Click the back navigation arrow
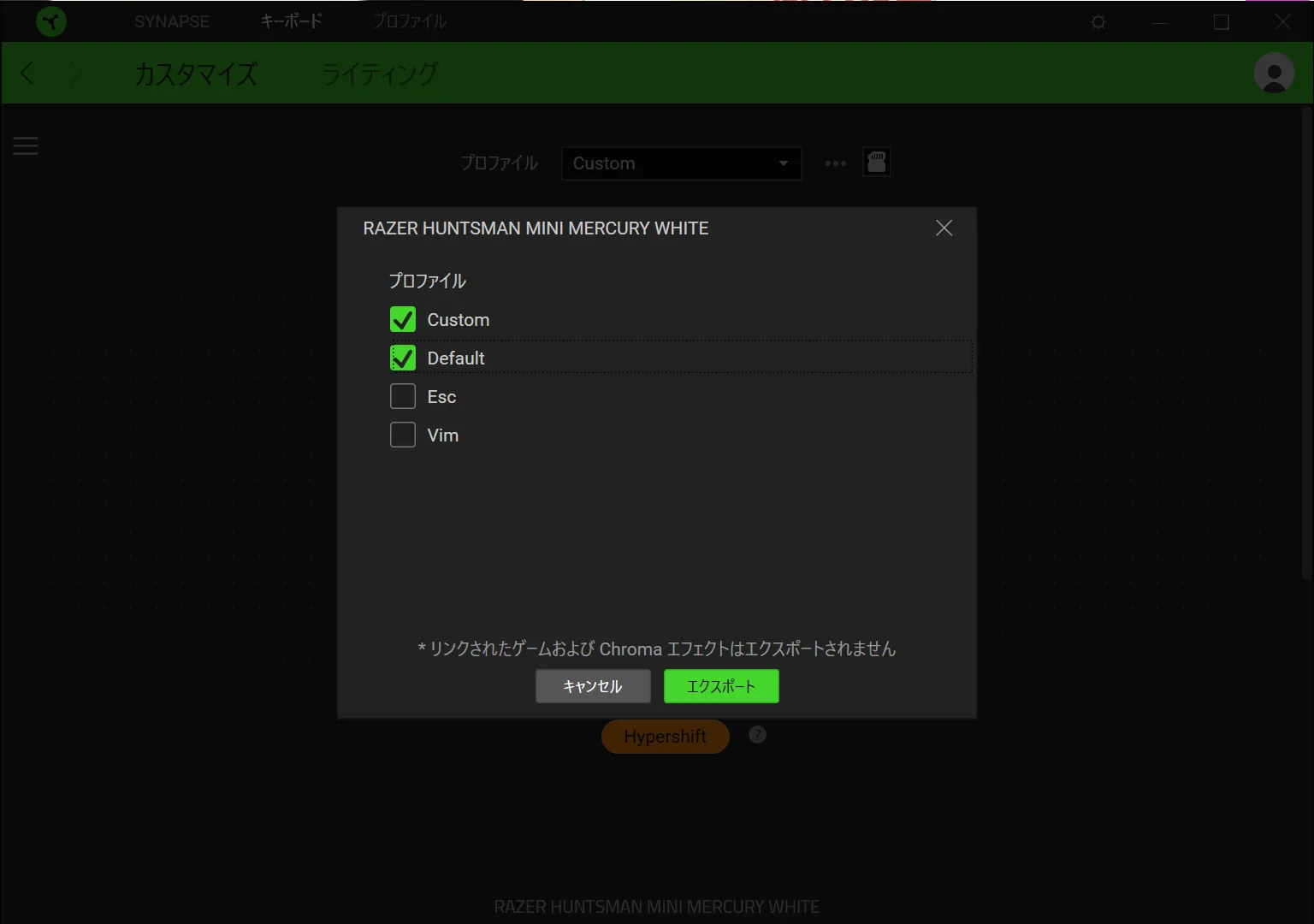The height and width of the screenshot is (924, 1314). 27,74
